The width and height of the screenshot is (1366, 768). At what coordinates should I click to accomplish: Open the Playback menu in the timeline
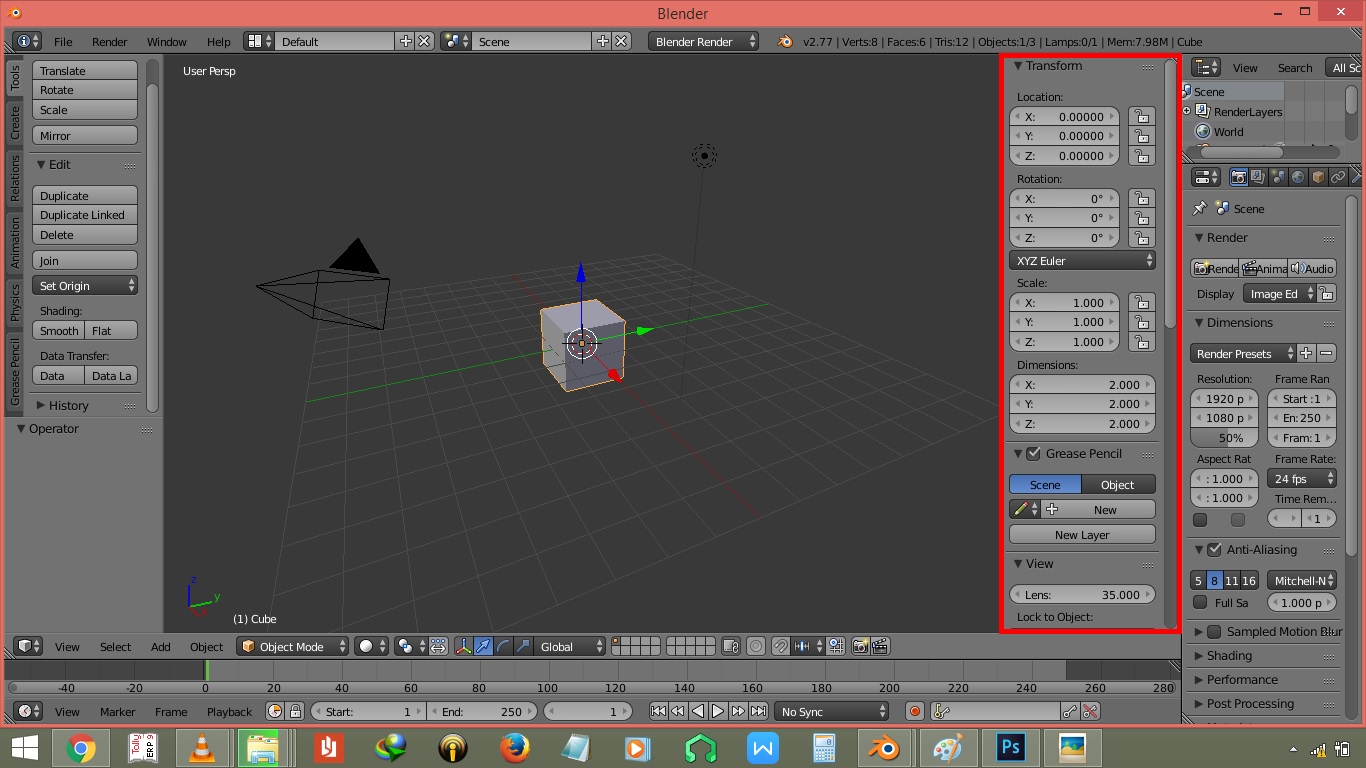[x=229, y=711]
